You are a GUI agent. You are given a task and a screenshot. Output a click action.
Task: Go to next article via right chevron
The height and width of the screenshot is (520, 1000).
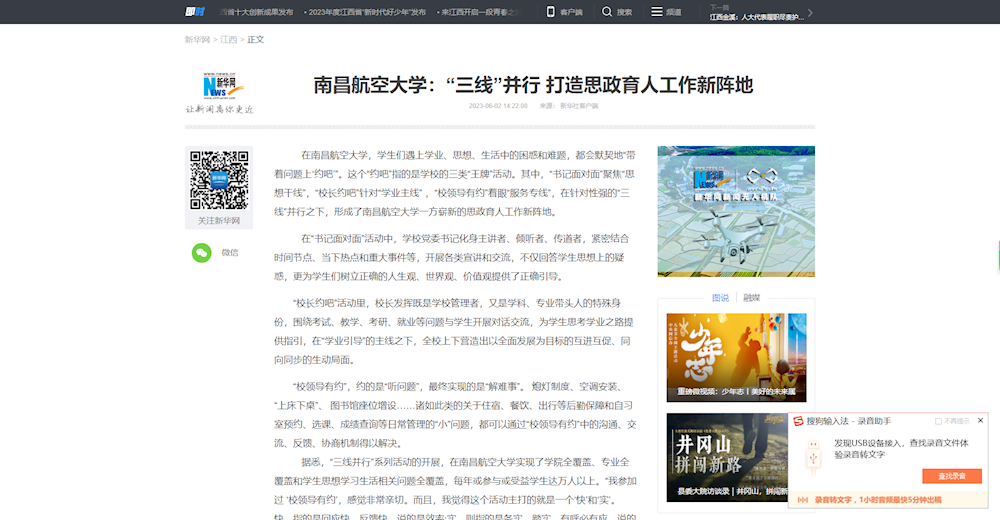(x=809, y=13)
